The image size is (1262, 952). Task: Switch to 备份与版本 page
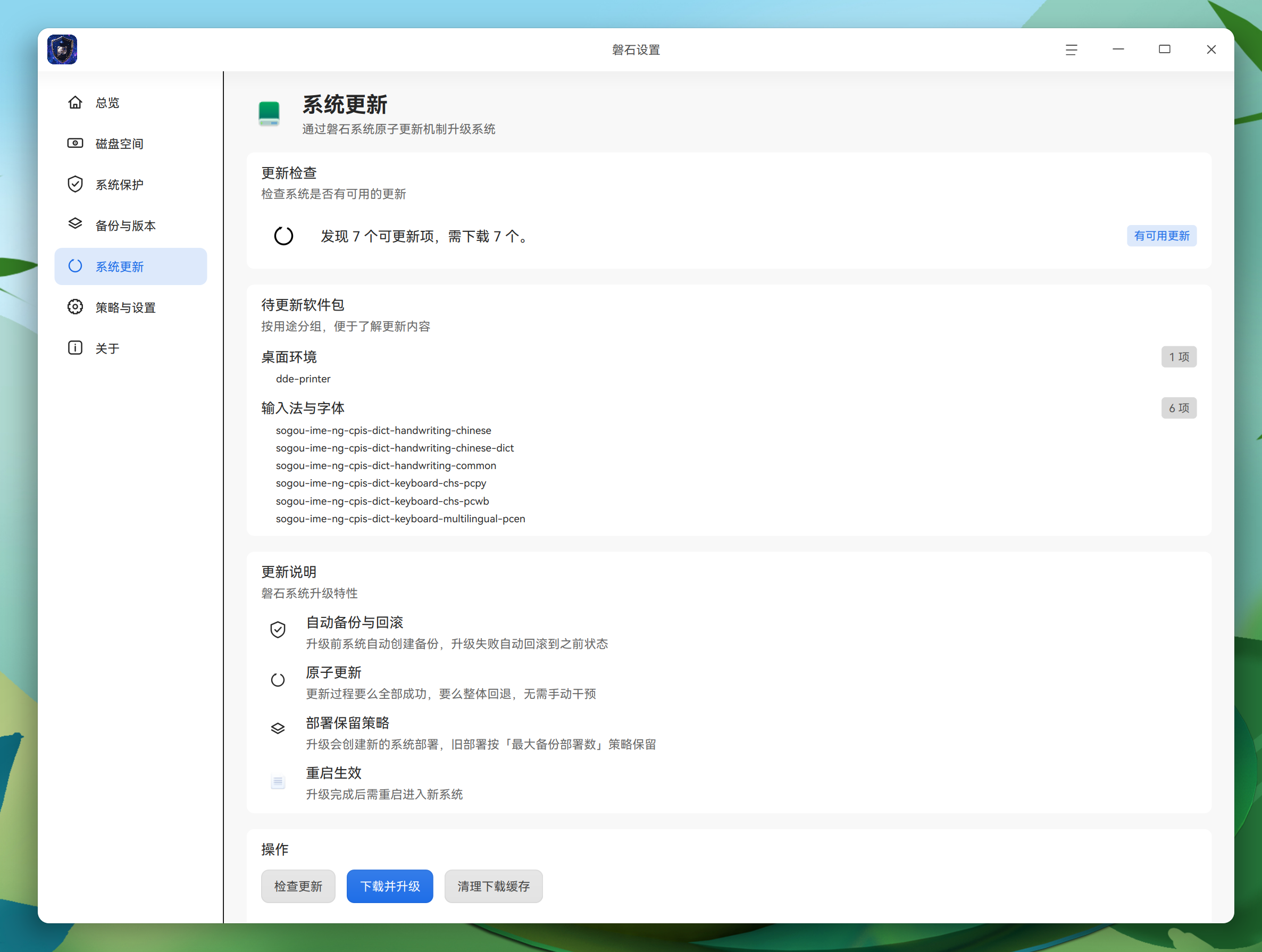131,226
